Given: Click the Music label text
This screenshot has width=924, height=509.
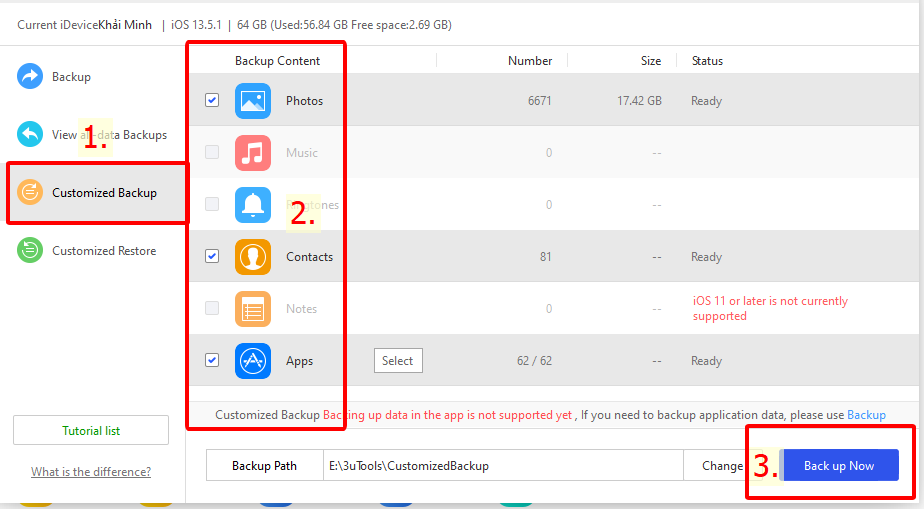Looking at the screenshot, I should [x=302, y=153].
